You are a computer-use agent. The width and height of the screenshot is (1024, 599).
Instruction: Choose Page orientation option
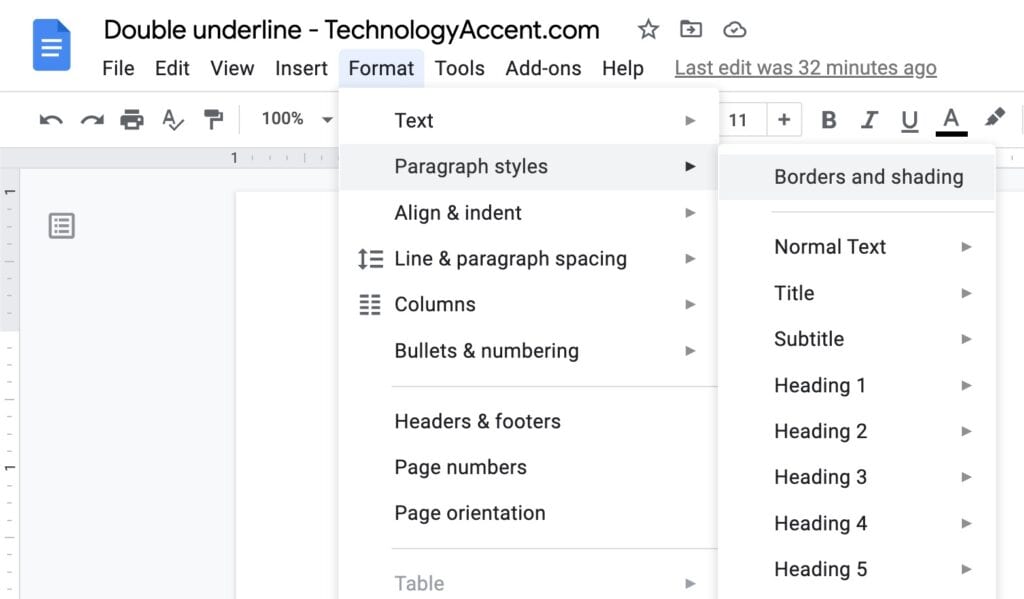[528, 513]
